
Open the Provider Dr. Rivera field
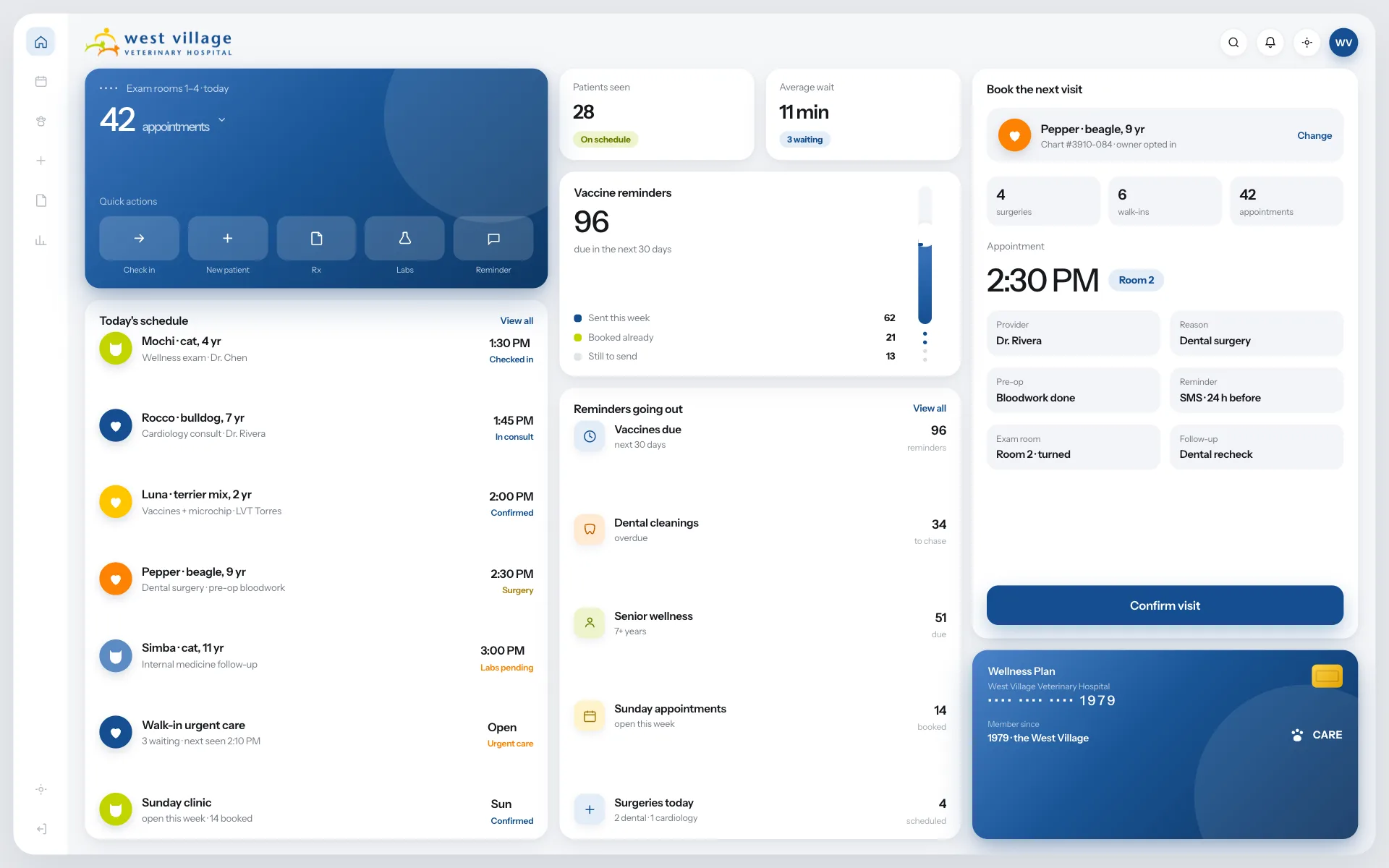click(x=1073, y=333)
